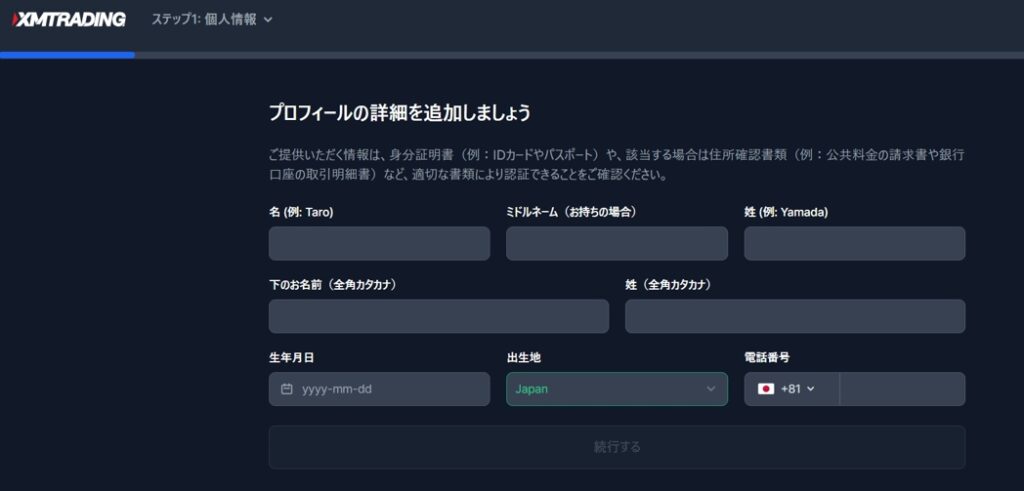Viewport: 1024px width, 491px height.
Task: Click the chevron arrow in Japan birthplace field
Action: (x=711, y=389)
